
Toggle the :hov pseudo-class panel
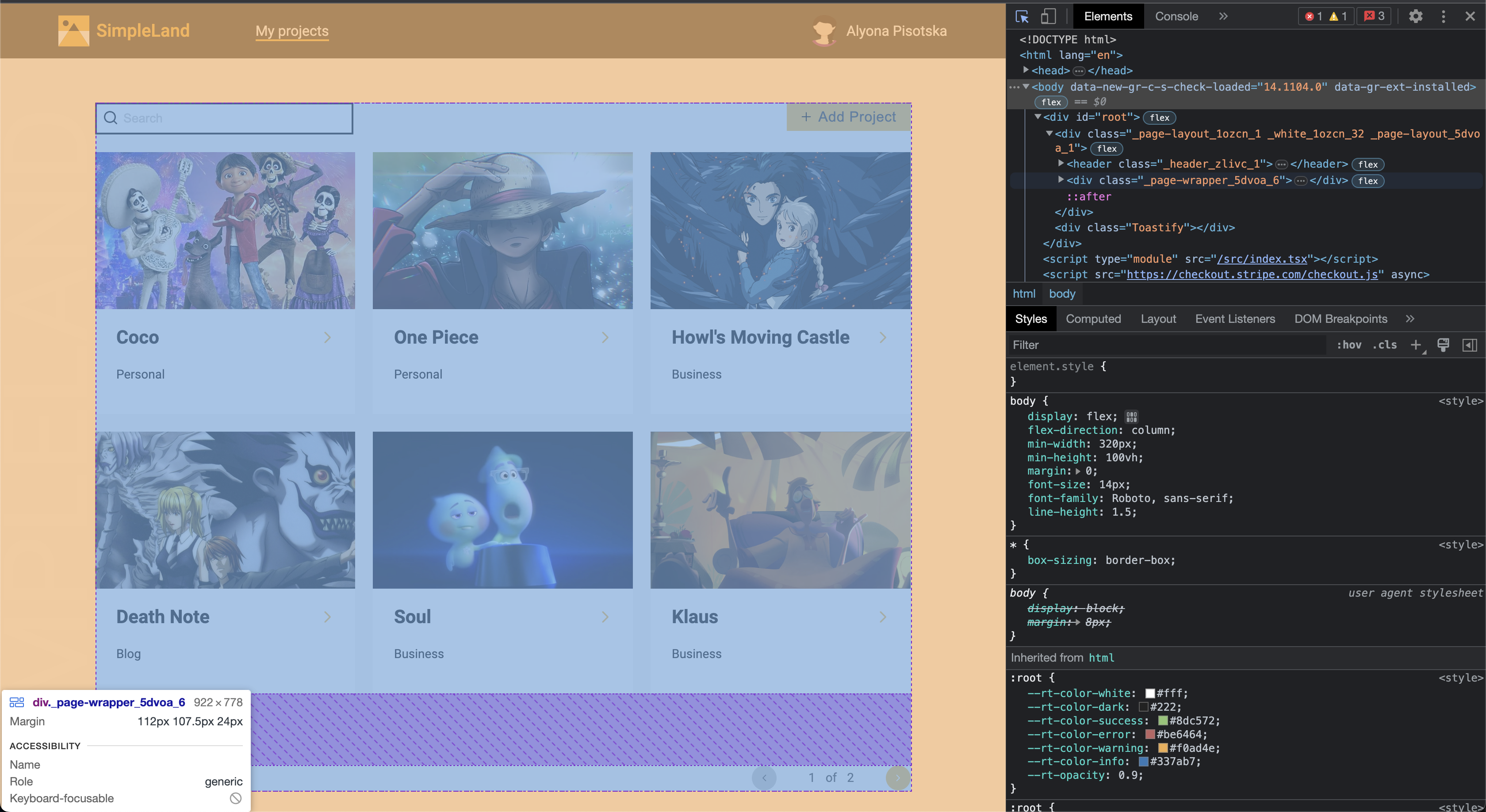[1349, 345]
